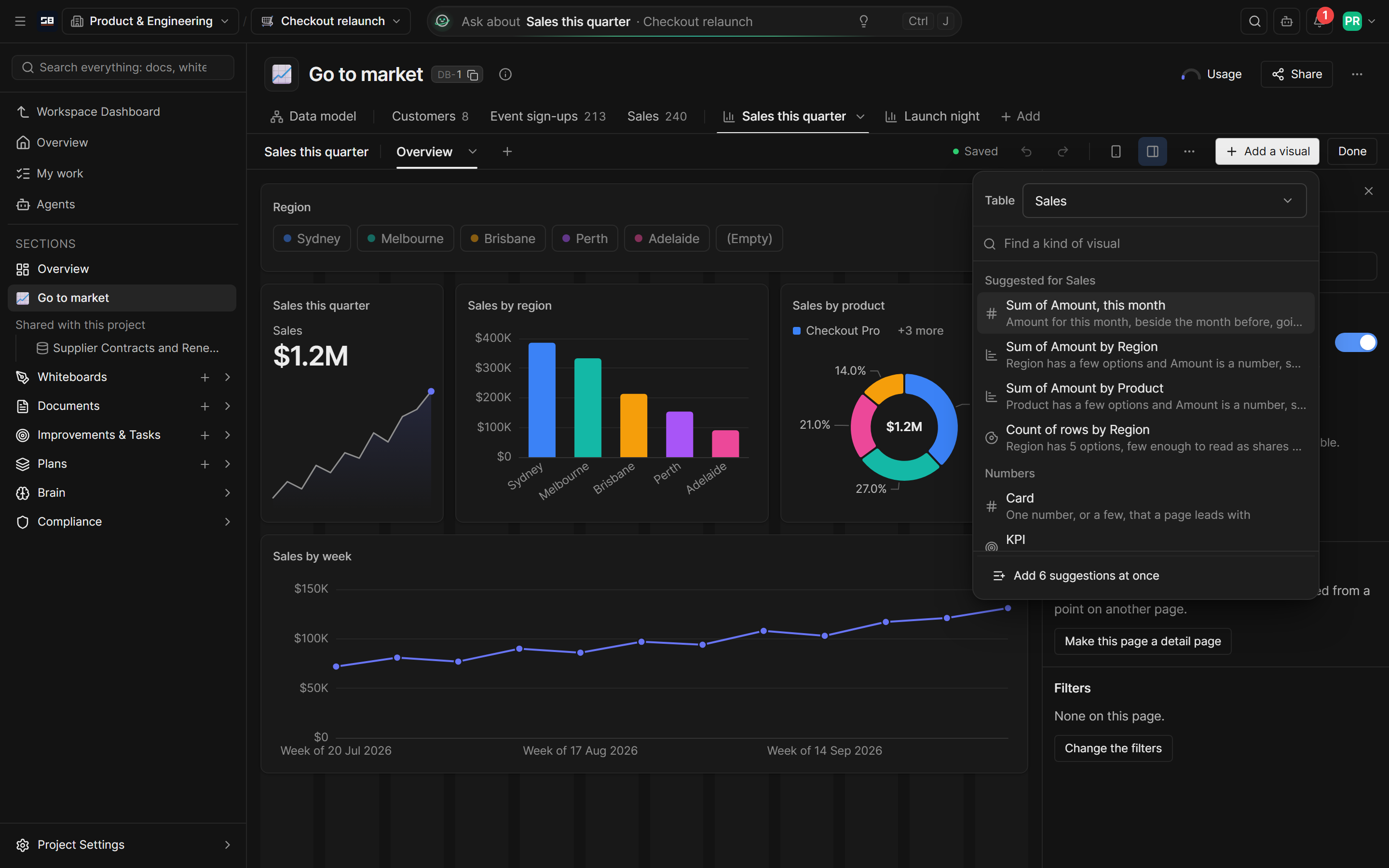Copy the DB-1 identifier
This screenshot has height=868, width=1389.
(472, 75)
